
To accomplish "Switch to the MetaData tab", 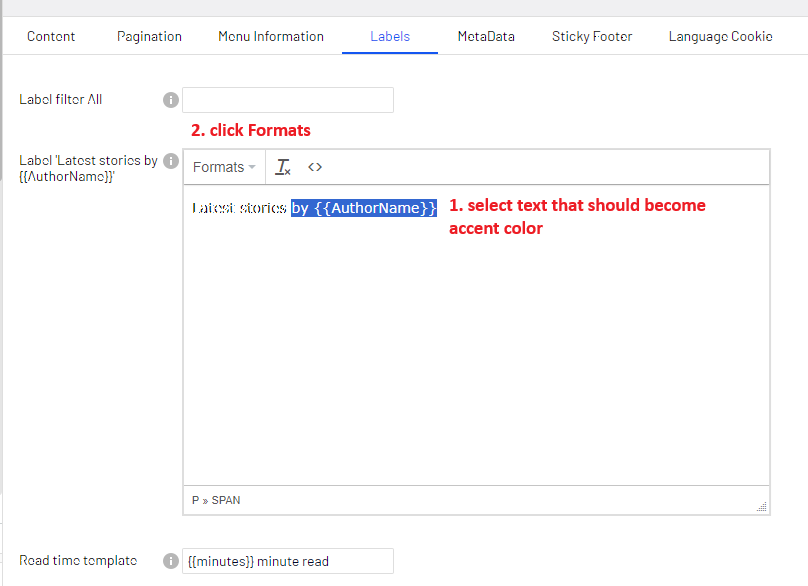I will point(486,36).
